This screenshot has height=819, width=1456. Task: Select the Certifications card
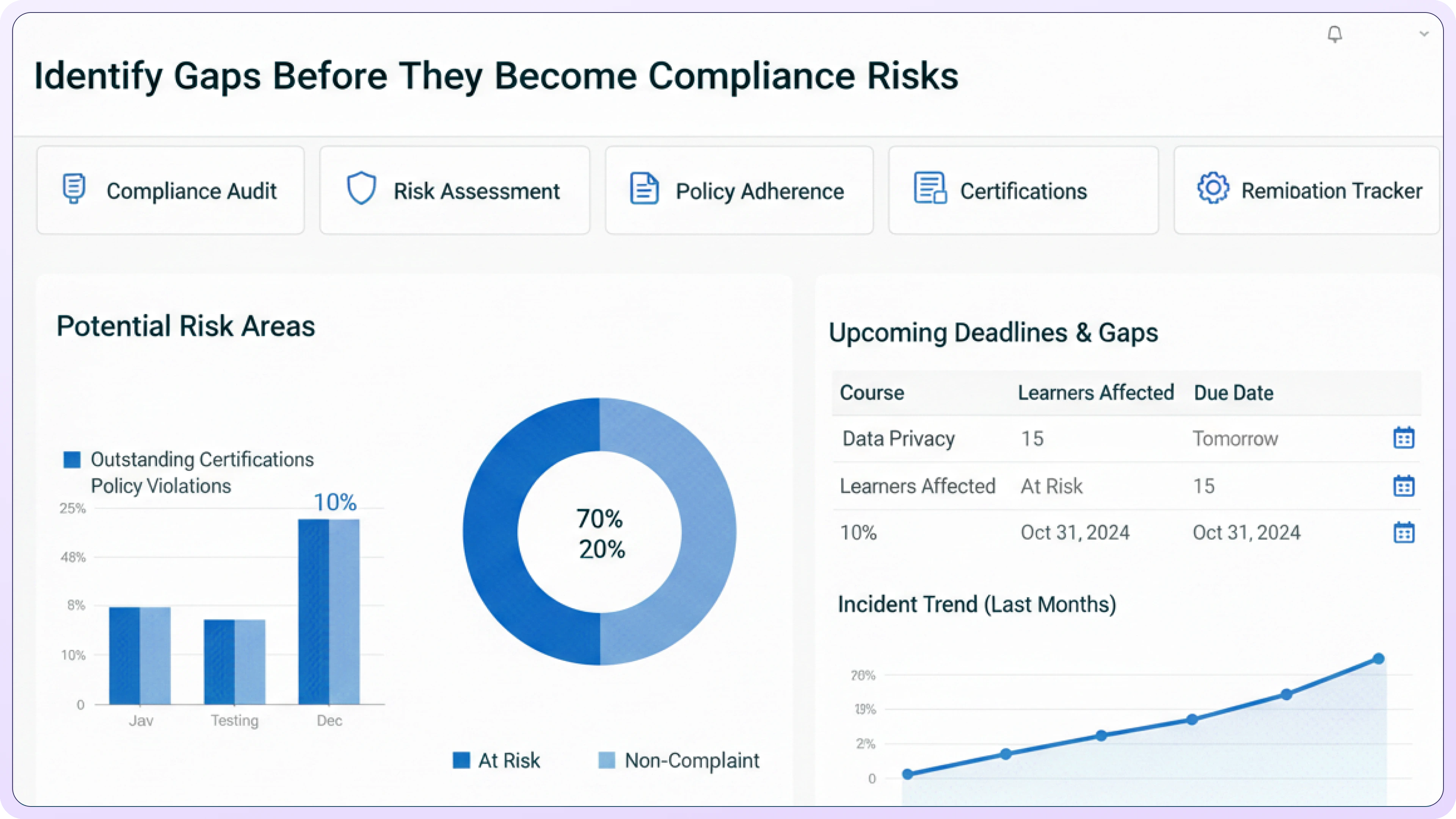point(1023,191)
